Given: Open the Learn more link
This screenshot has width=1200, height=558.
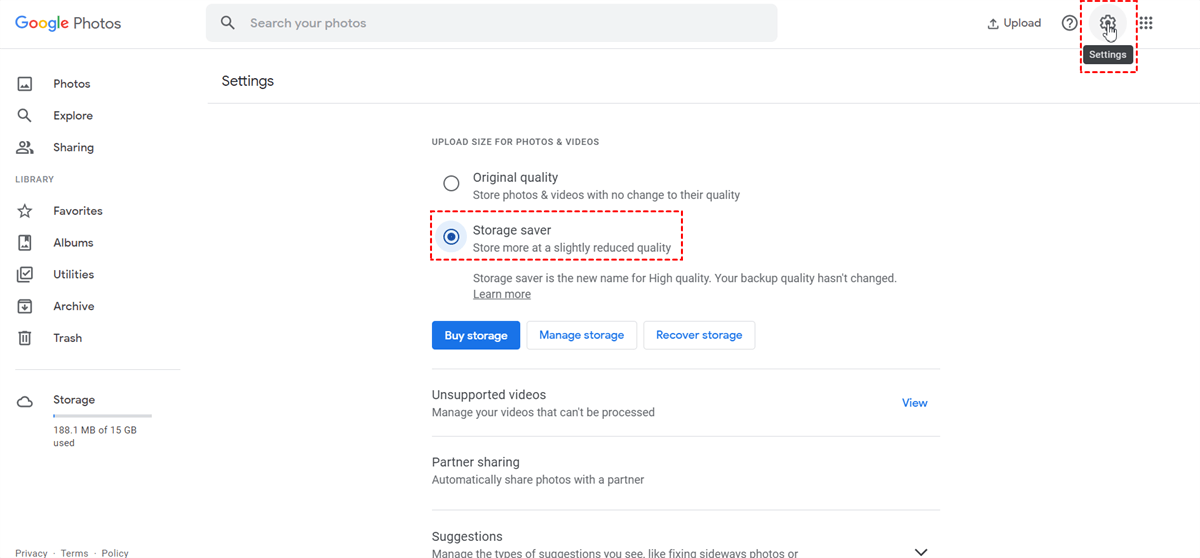Looking at the screenshot, I should [502, 294].
